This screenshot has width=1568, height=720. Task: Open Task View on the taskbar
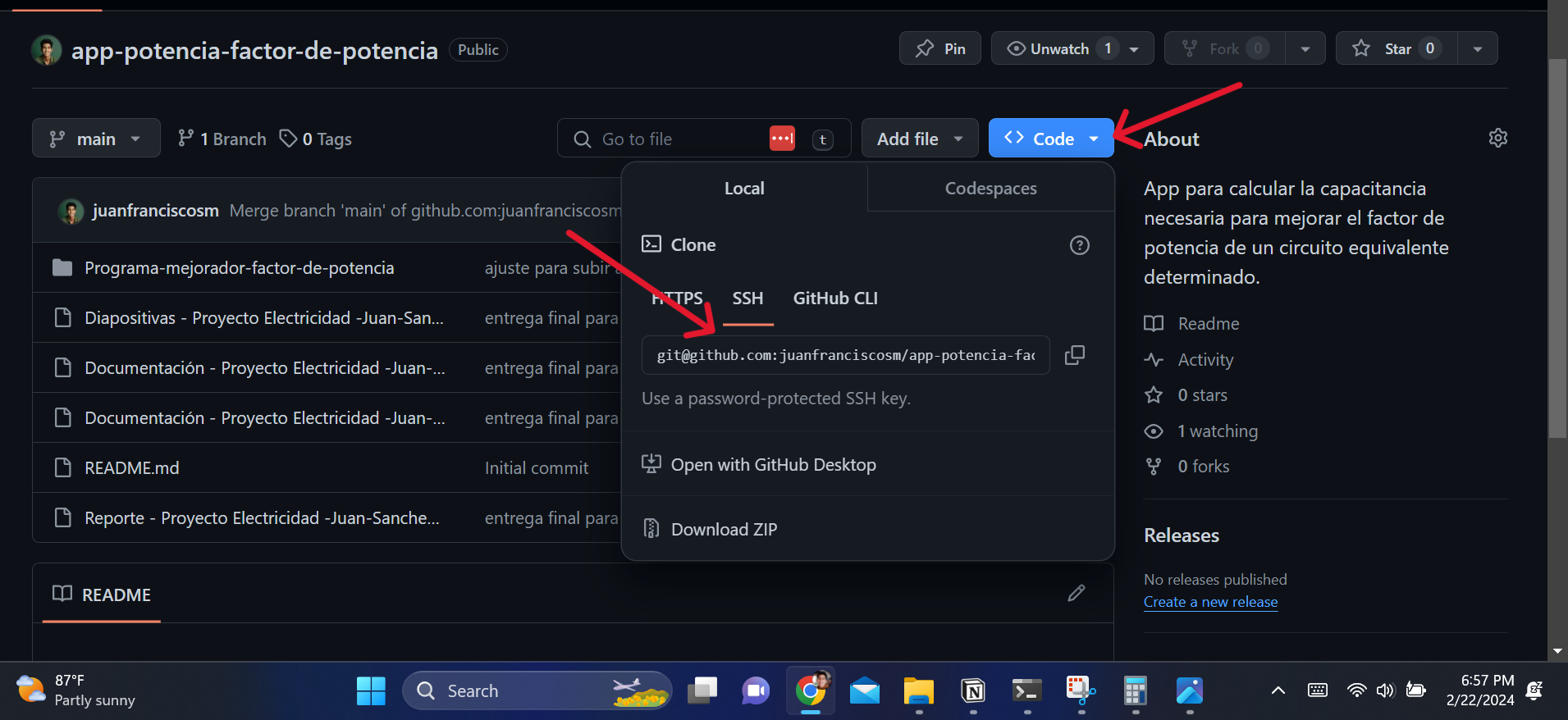click(702, 690)
